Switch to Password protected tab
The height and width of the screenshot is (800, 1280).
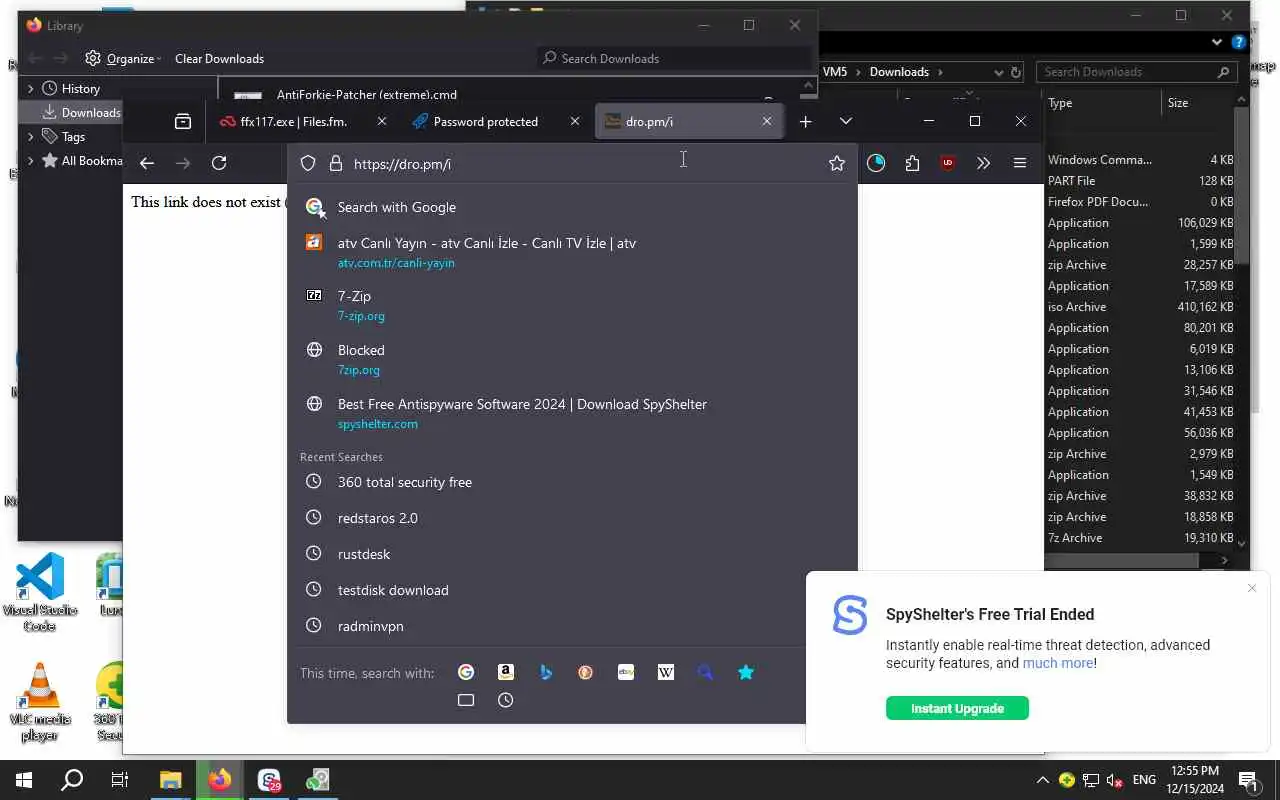tap(486, 121)
